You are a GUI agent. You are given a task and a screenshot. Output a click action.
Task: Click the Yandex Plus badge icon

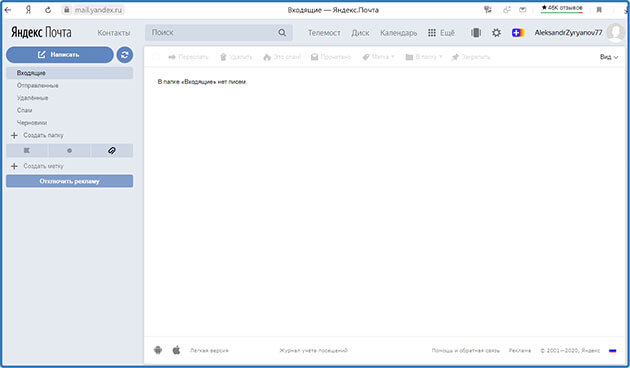coord(518,33)
